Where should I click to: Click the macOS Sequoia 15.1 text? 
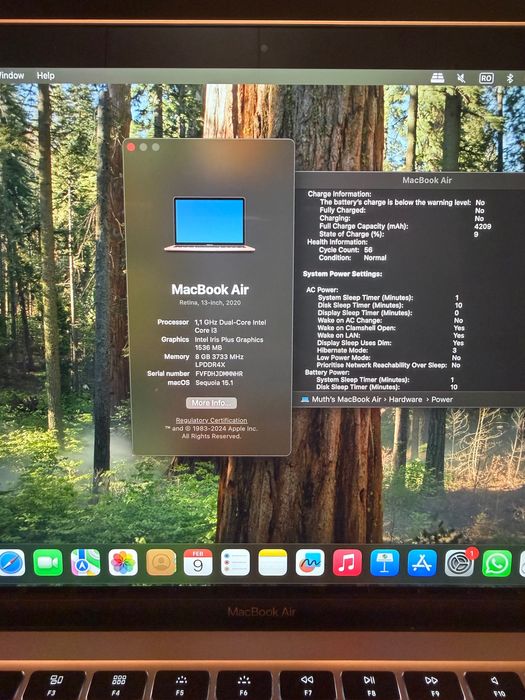point(214,383)
